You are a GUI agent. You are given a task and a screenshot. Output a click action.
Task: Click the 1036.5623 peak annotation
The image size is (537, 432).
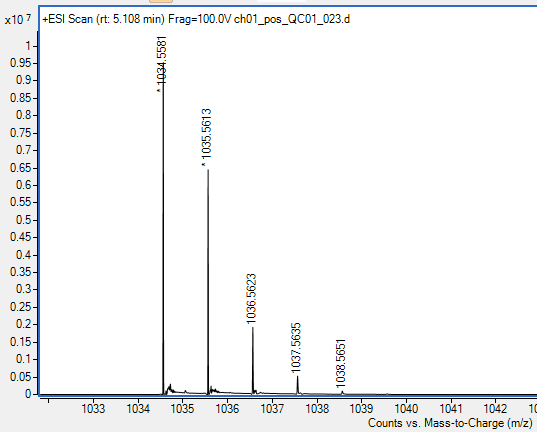point(251,298)
